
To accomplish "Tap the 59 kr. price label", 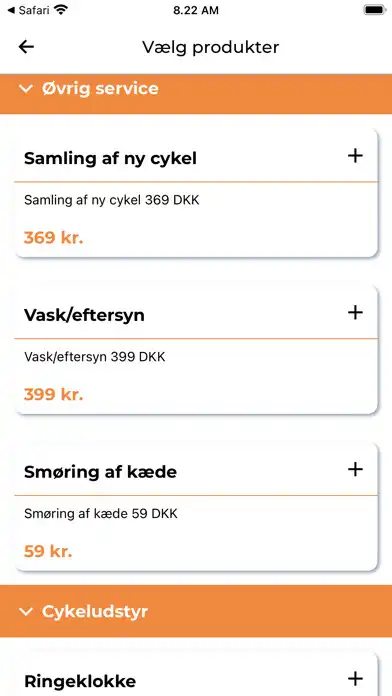I will coord(48,551).
